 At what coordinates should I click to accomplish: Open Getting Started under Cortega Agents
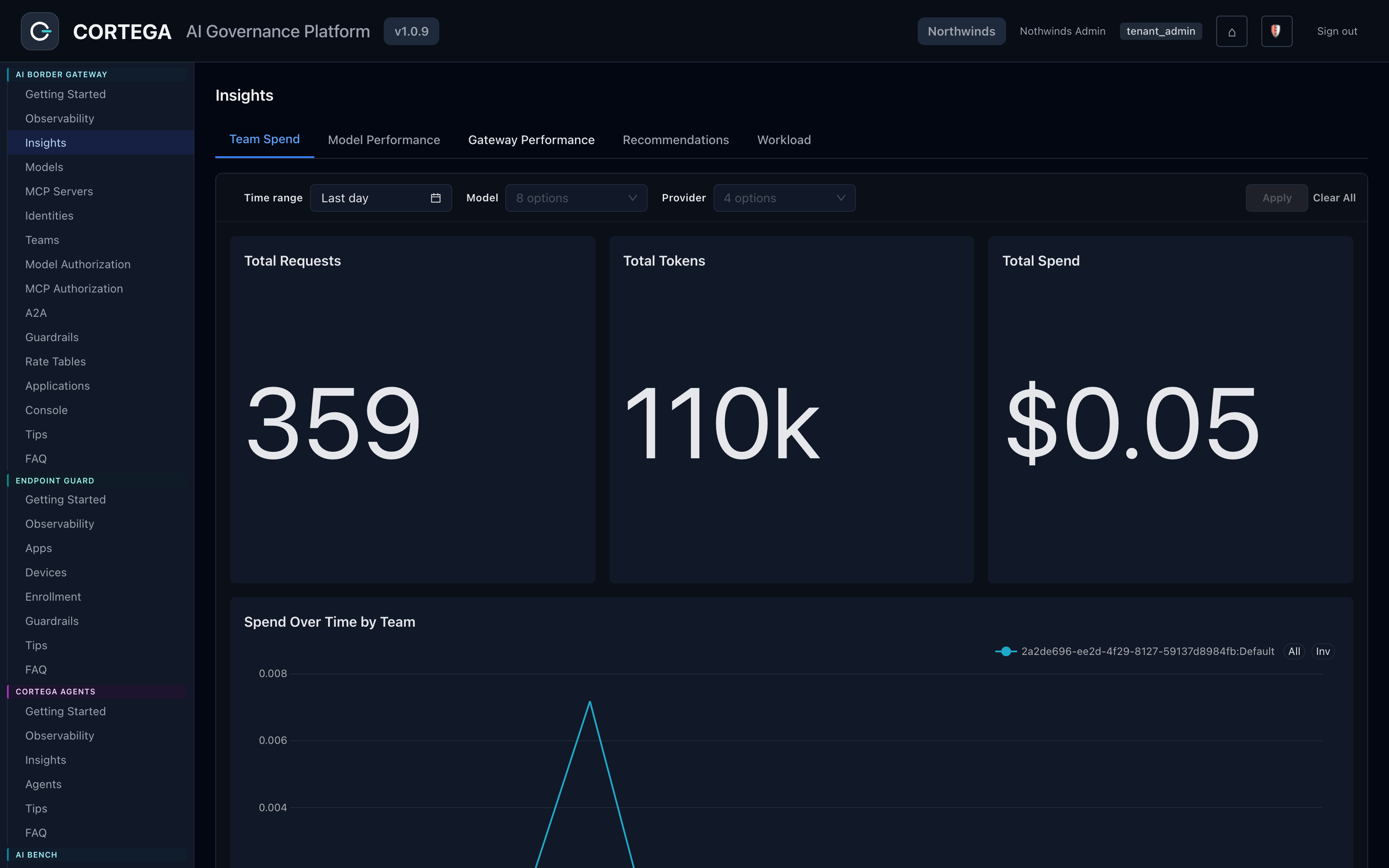click(100, 711)
